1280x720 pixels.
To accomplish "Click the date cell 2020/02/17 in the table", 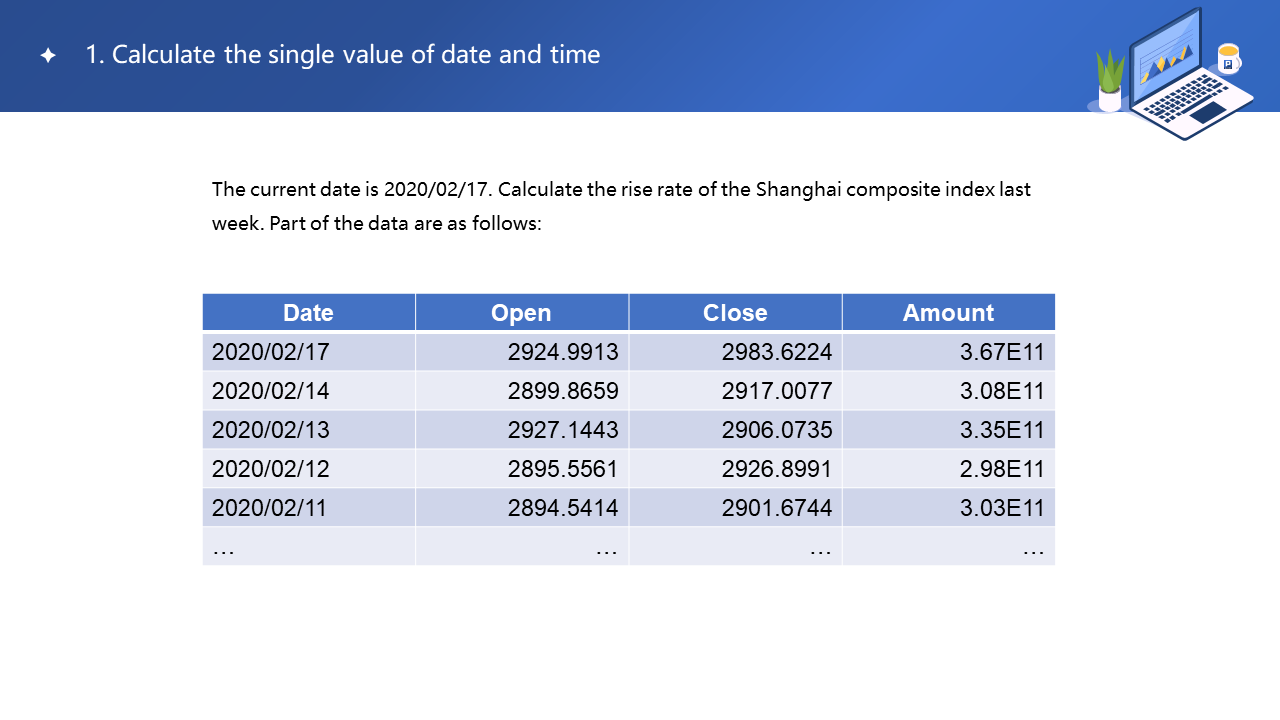I will pos(308,351).
